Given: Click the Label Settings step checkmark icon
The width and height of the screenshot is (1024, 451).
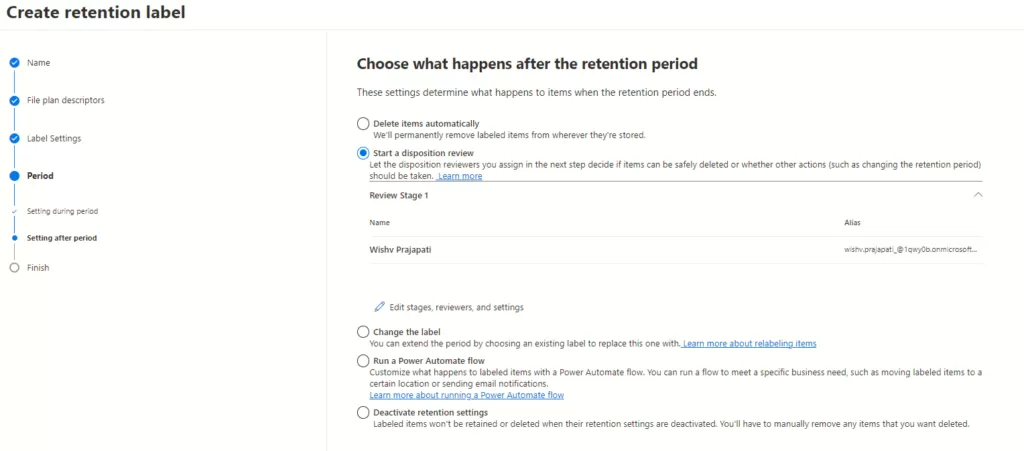Looking at the screenshot, I should click(x=14, y=138).
